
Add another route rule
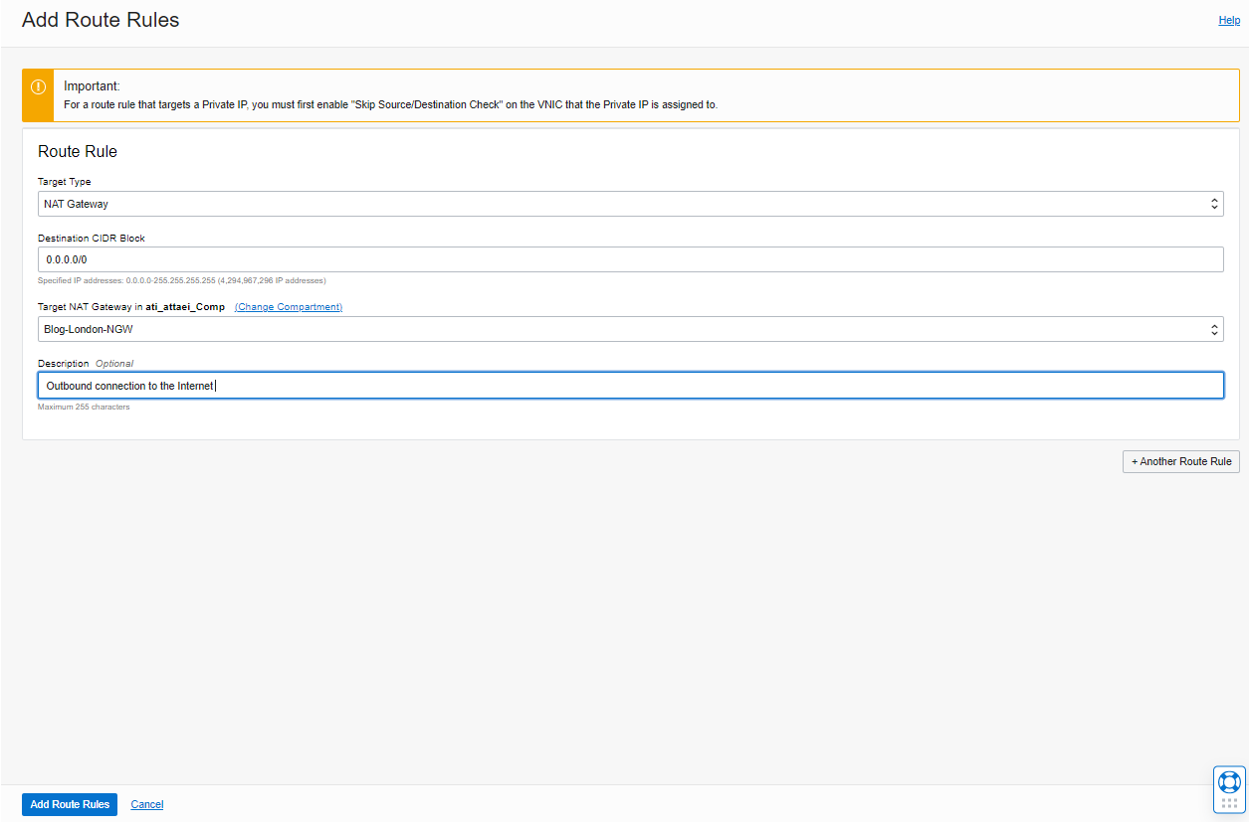click(1181, 462)
